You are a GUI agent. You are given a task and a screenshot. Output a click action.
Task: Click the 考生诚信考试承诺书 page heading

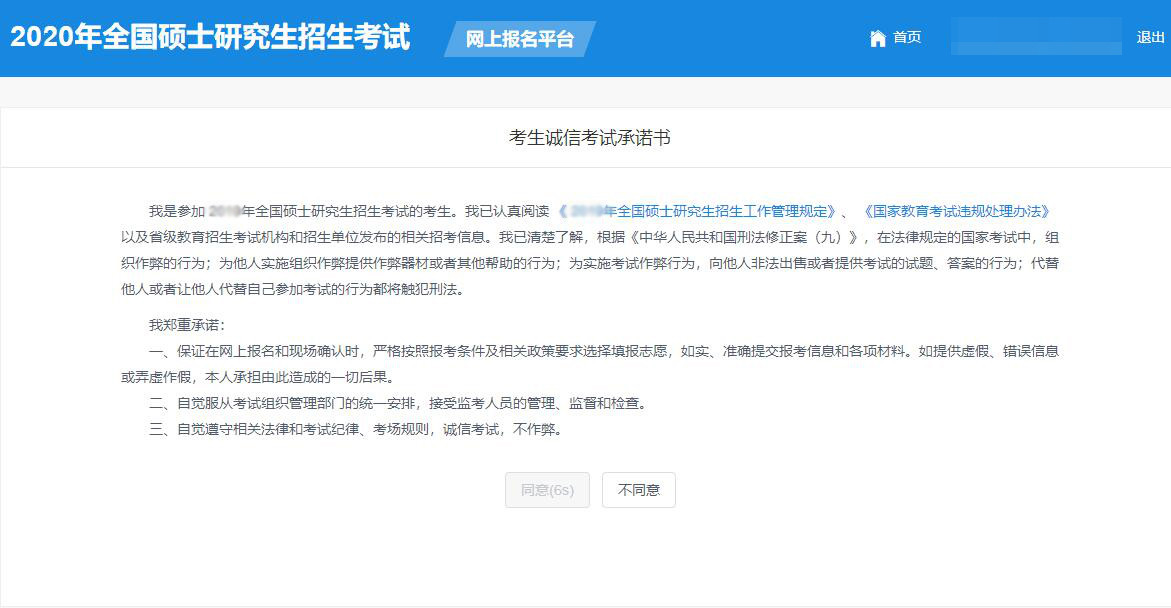pyautogui.click(x=585, y=137)
